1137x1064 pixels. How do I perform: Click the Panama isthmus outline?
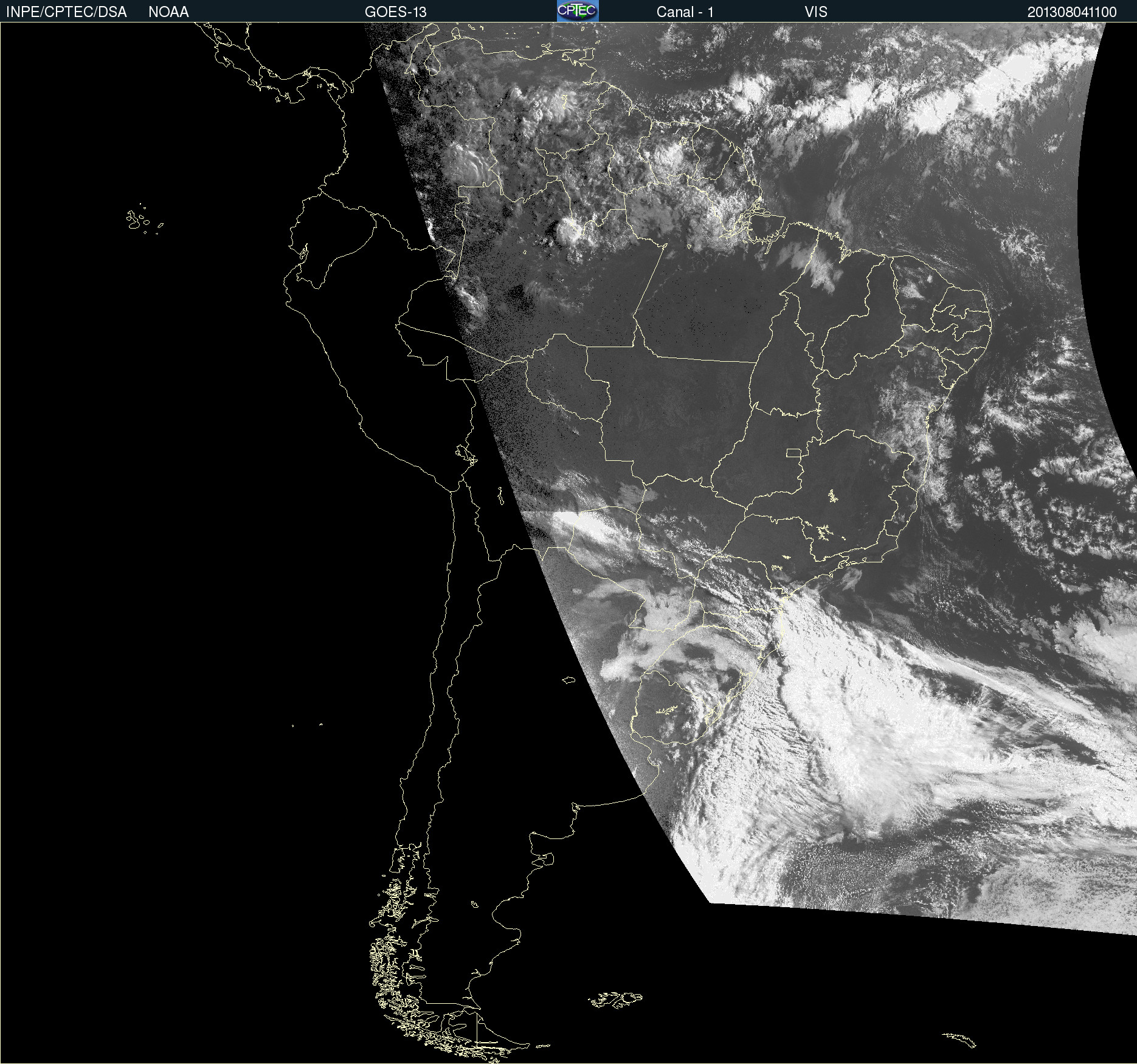pyautogui.click(x=304, y=79)
